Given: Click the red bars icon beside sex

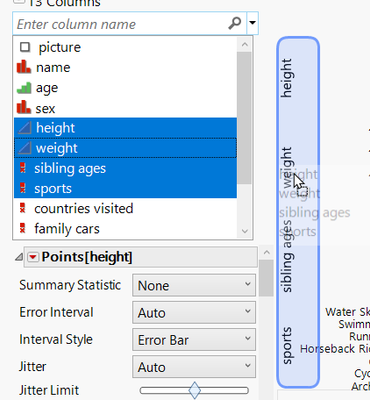Looking at the screenshot, I should pos(24,108).
